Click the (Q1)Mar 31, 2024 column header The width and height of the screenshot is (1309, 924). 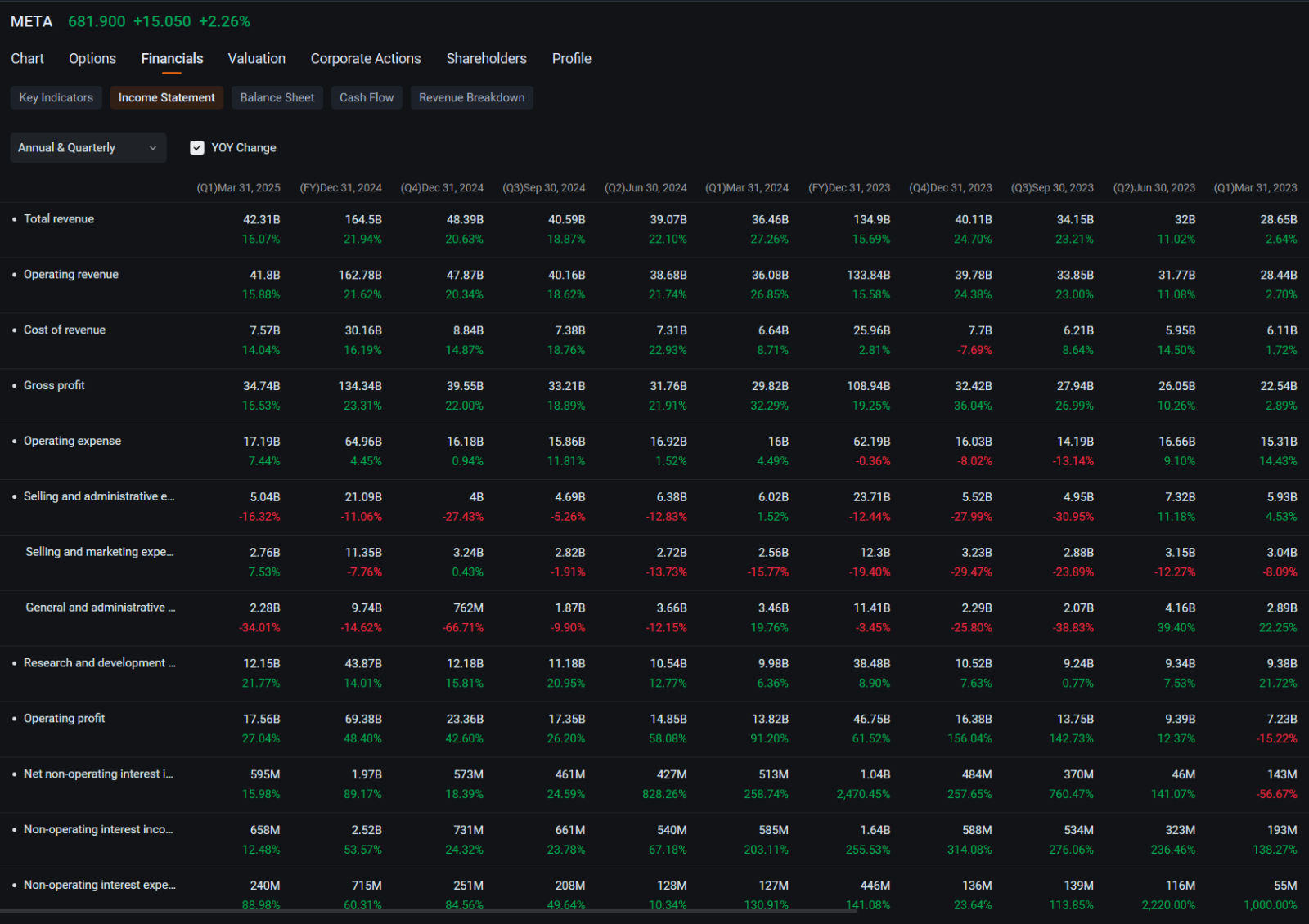click(x=747, y=188)
